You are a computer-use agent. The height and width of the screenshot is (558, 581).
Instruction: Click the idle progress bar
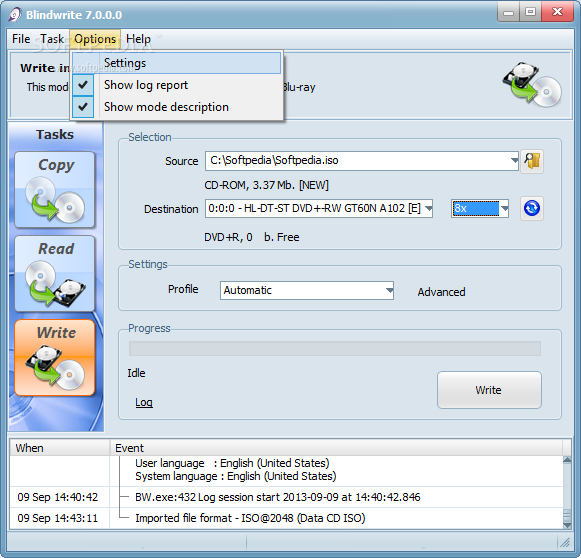(x=335, y=349)
